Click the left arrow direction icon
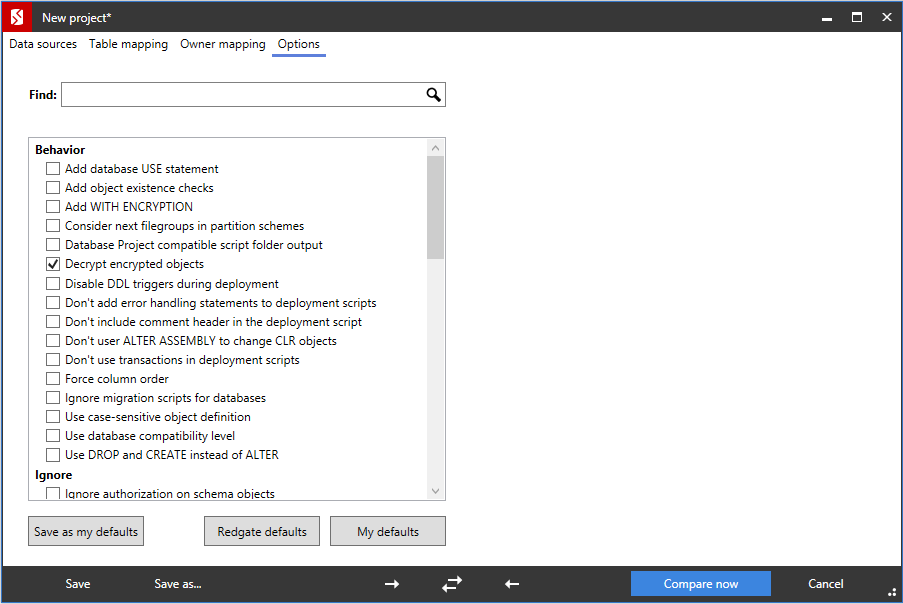The image size is (903, 604). coord(512,584)
